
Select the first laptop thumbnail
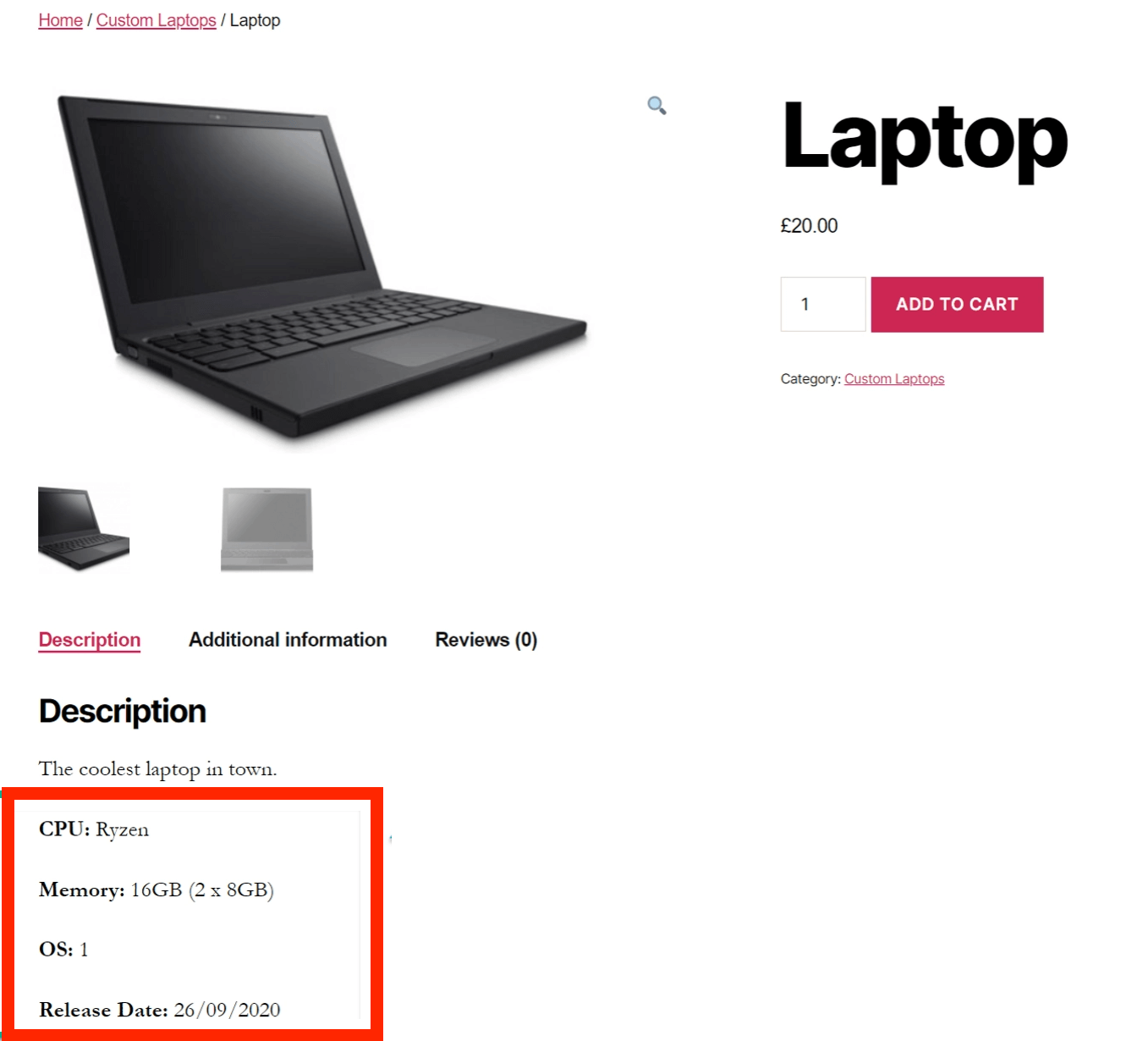84,528
